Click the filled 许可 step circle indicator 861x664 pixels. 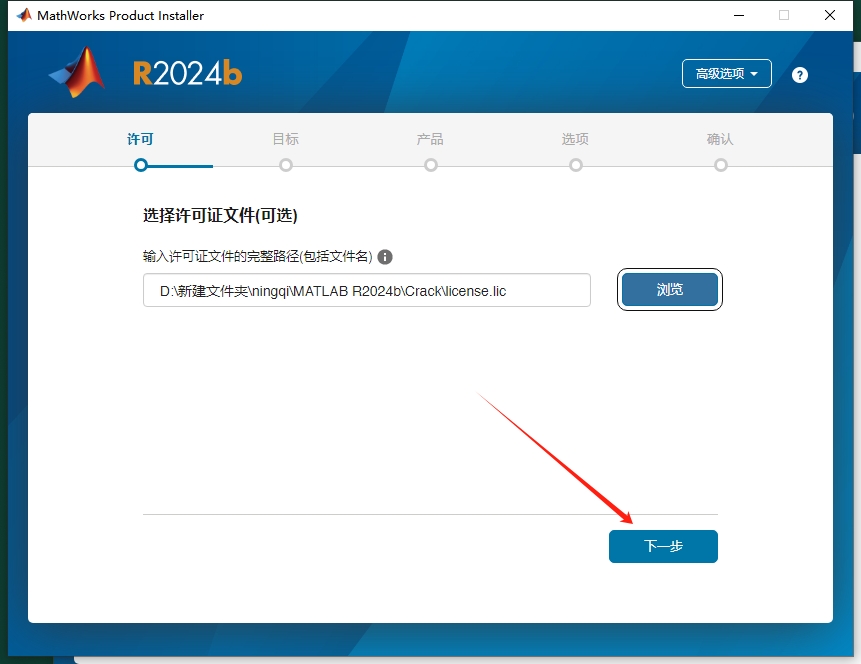[x=139, y=165]
